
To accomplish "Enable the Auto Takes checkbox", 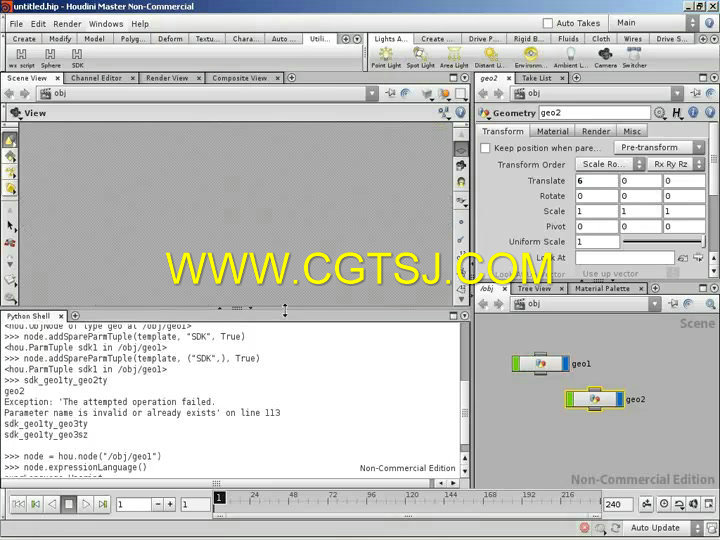I will (548, 23).
